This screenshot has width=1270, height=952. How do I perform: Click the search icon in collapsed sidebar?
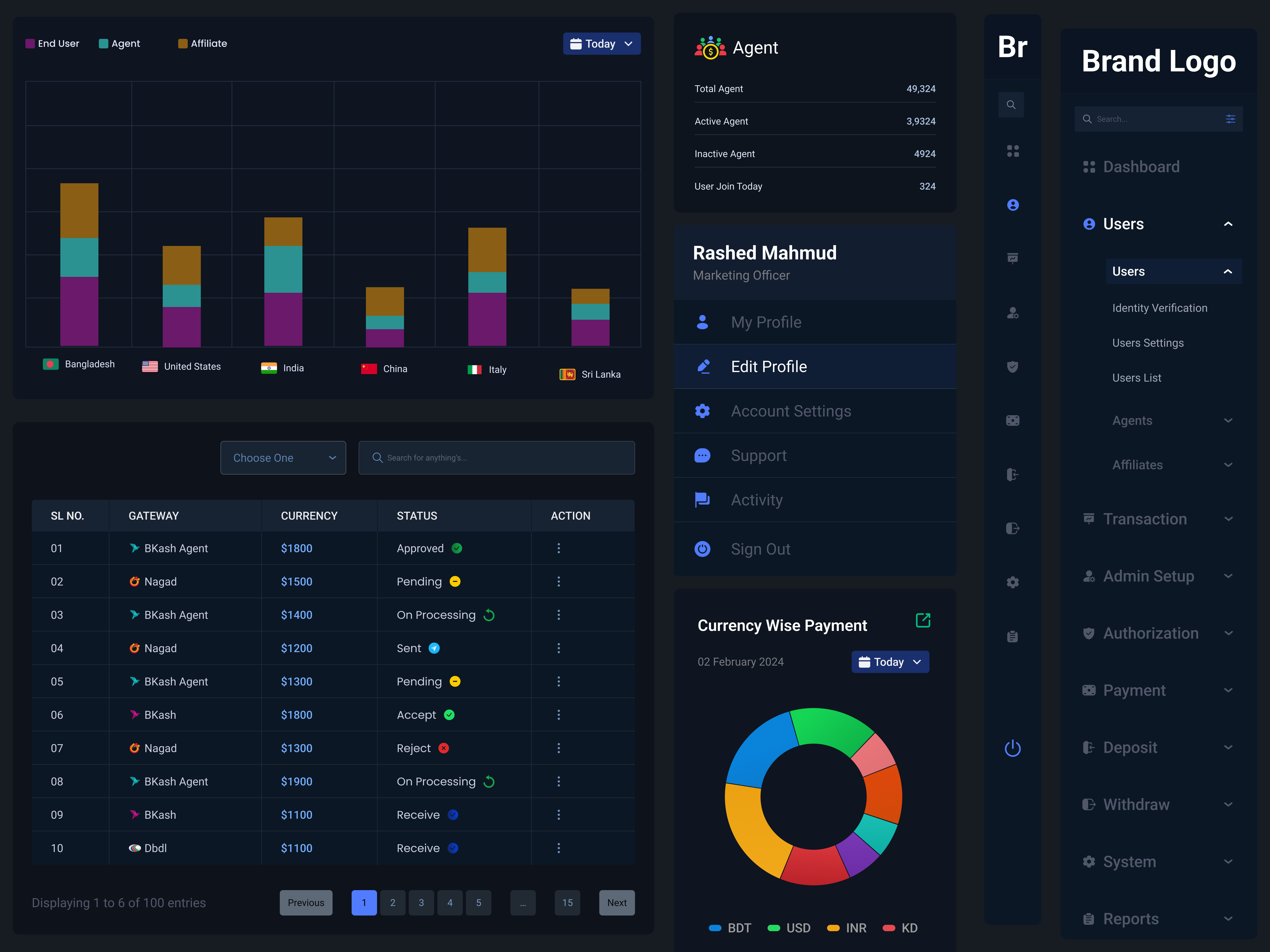1011,105
